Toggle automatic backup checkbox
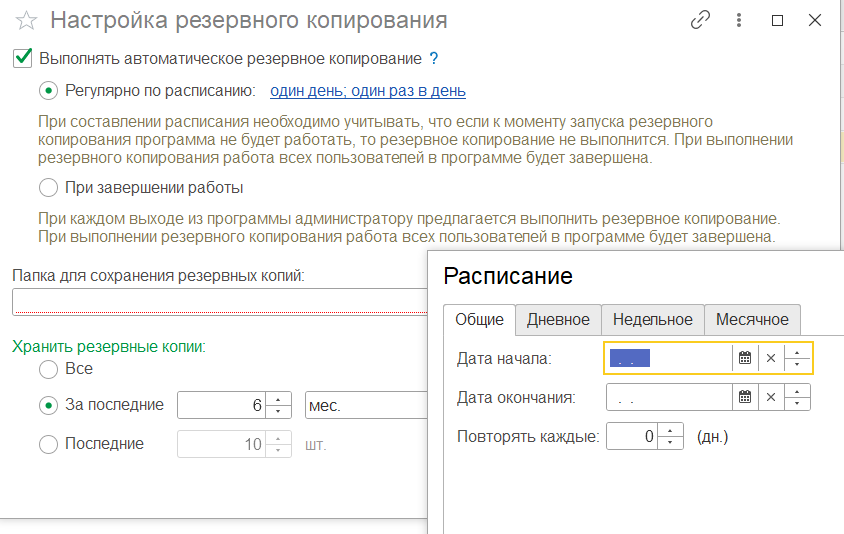 pos(23,59)
